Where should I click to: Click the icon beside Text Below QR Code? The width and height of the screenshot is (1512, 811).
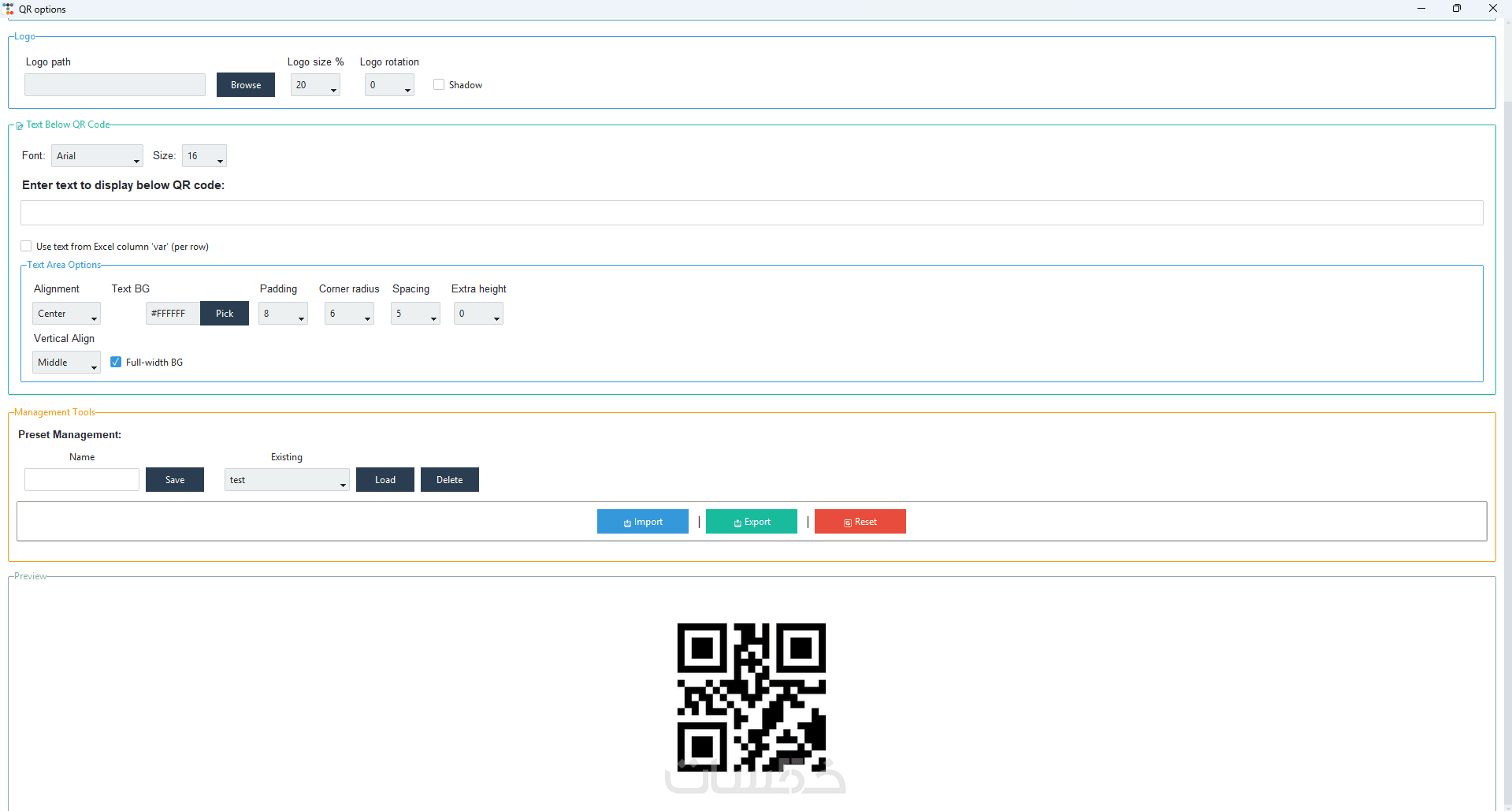[19, 125]
